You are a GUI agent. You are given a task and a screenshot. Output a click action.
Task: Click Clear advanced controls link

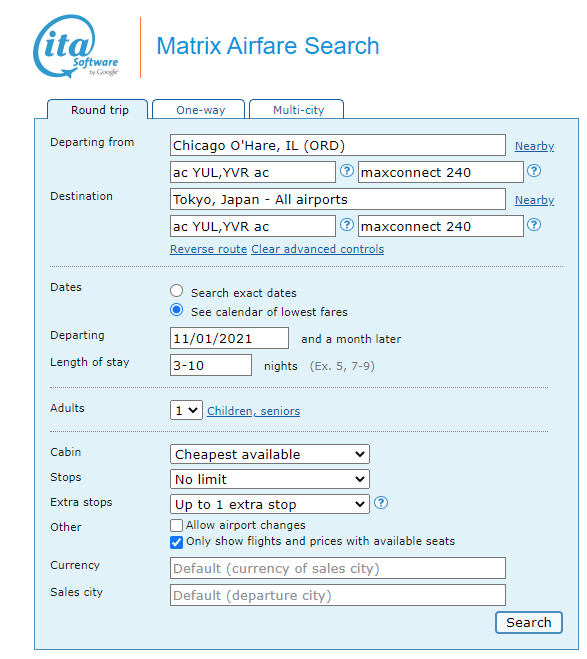coord(318,249)
